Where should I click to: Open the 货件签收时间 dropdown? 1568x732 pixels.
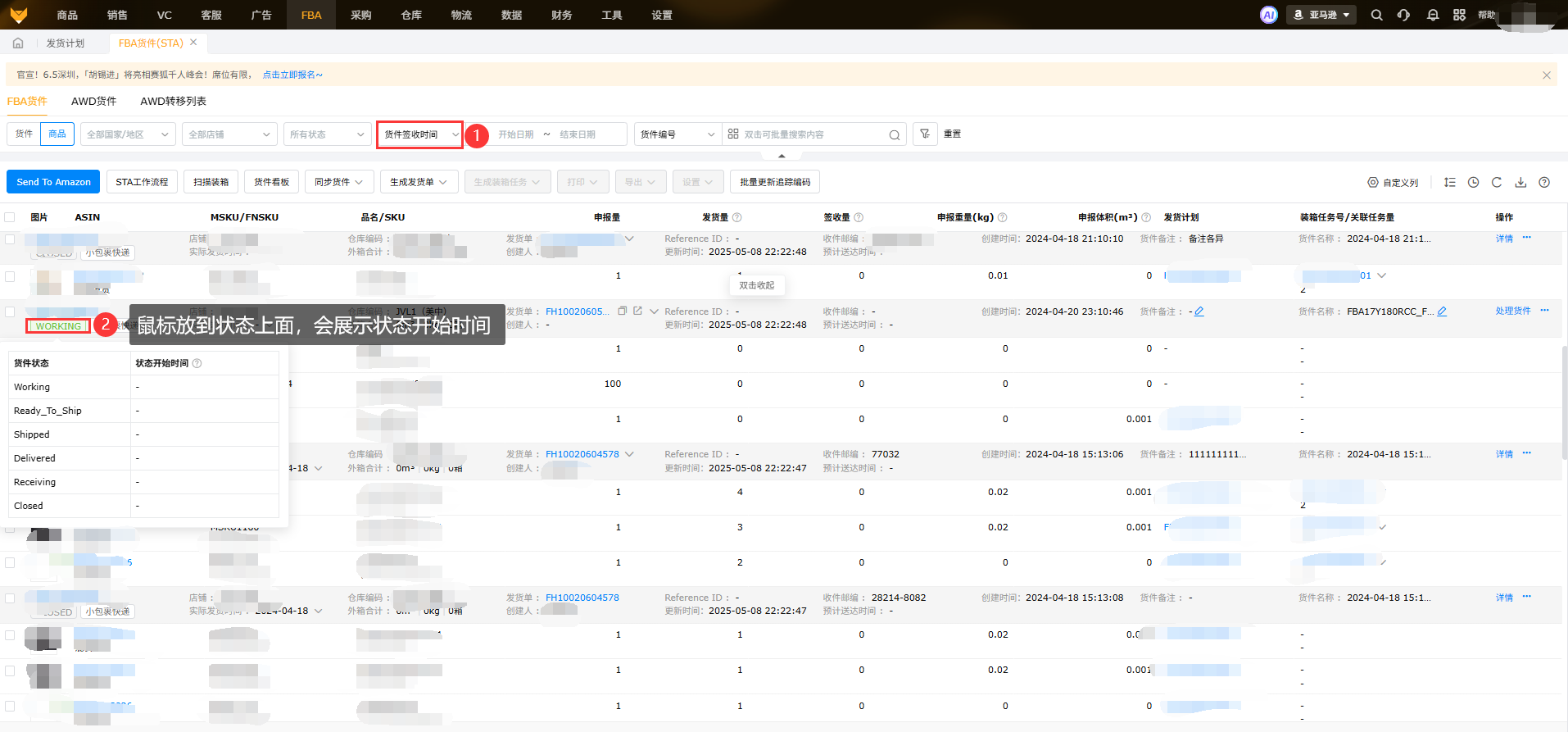[x=420, y=134]
